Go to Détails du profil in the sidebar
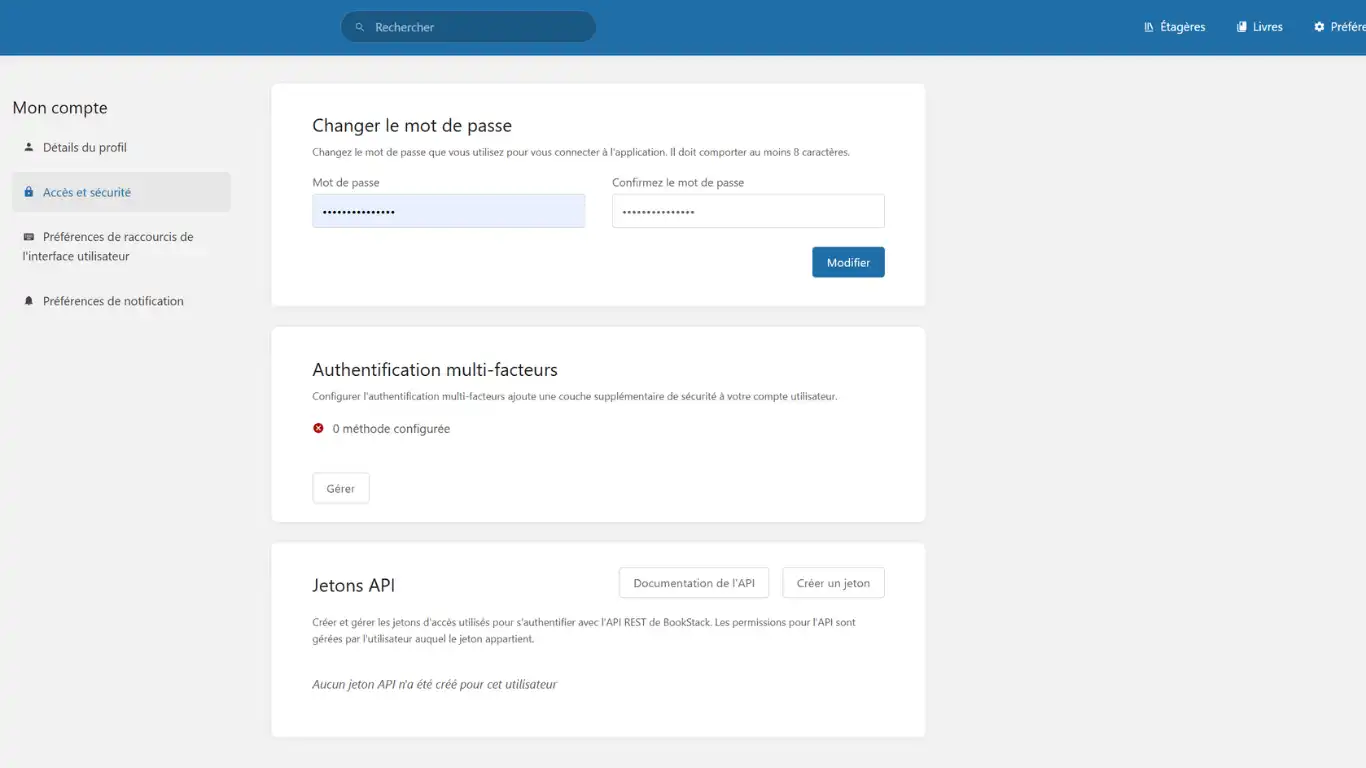This screenshot has width=1366, height=768. tap(85, 147)
